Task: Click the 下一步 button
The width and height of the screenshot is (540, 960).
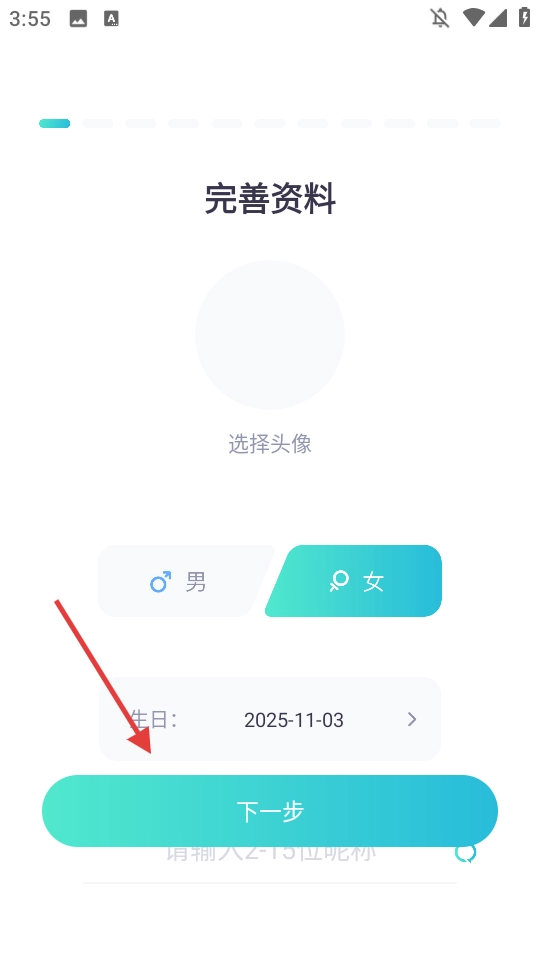Action: click(270, 811)
